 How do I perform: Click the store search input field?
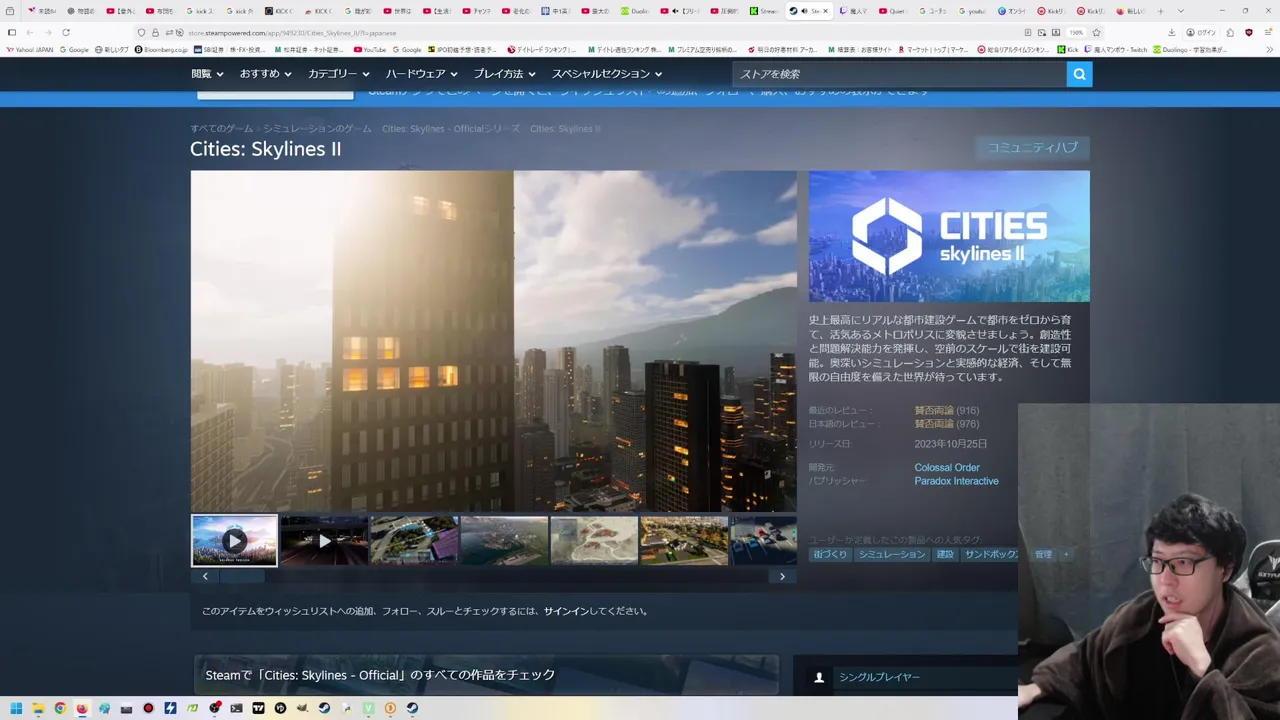click(899, 74)
